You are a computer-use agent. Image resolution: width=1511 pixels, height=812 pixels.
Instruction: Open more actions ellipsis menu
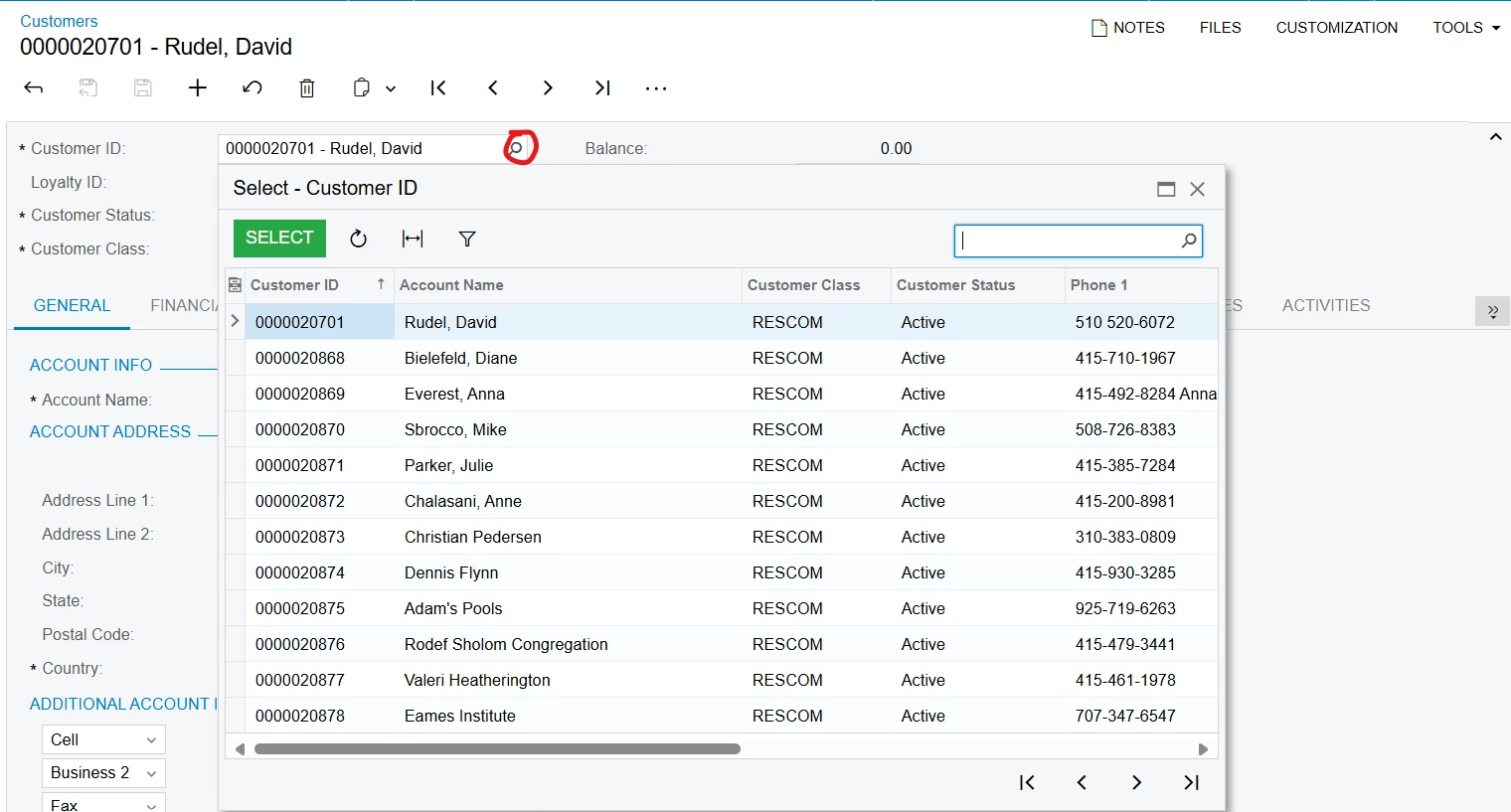[656, 88]
